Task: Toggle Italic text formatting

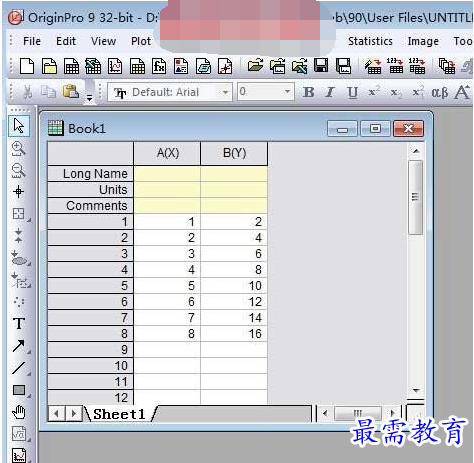Action: [x=330, y=92]
